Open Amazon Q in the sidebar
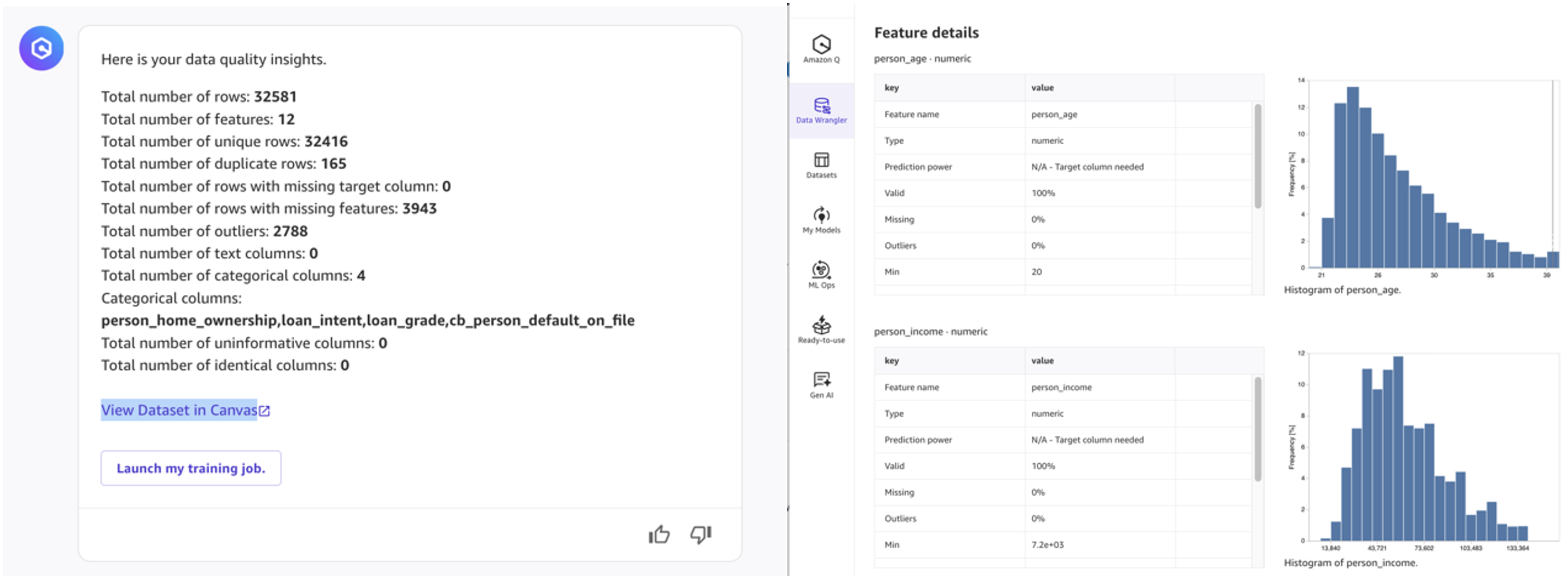The image size is (1568, 581). (821, 49)
